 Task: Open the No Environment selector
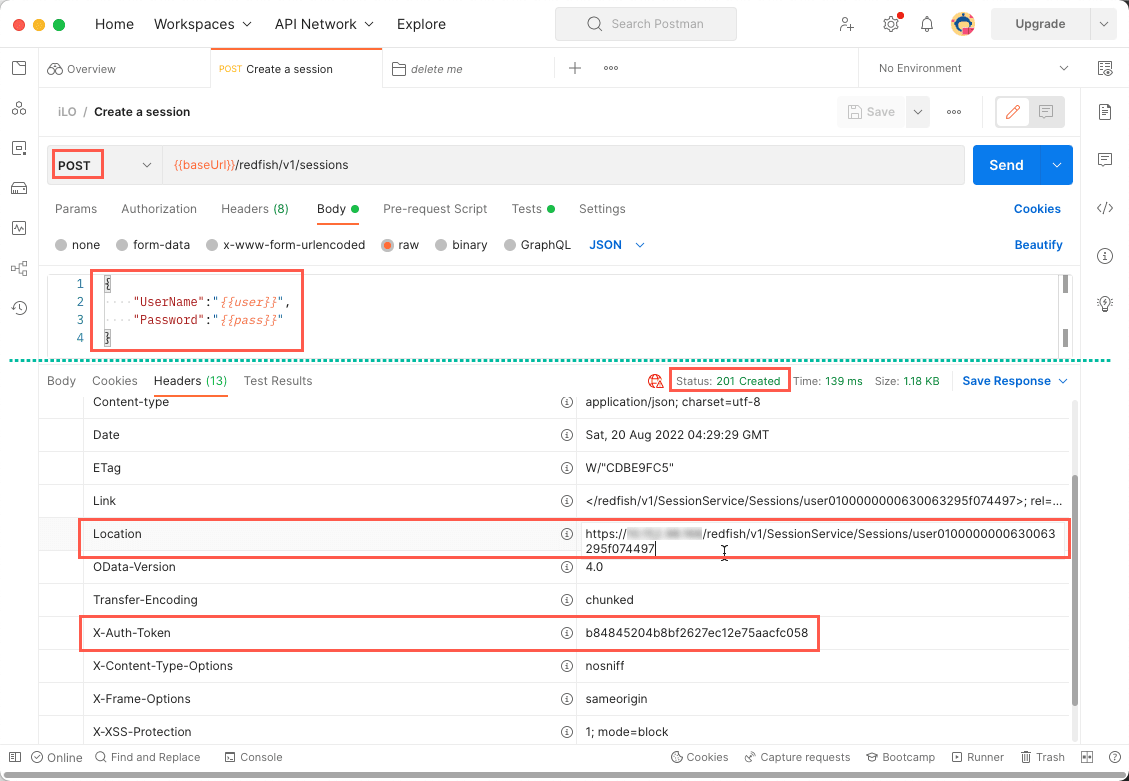coord(973,68)
